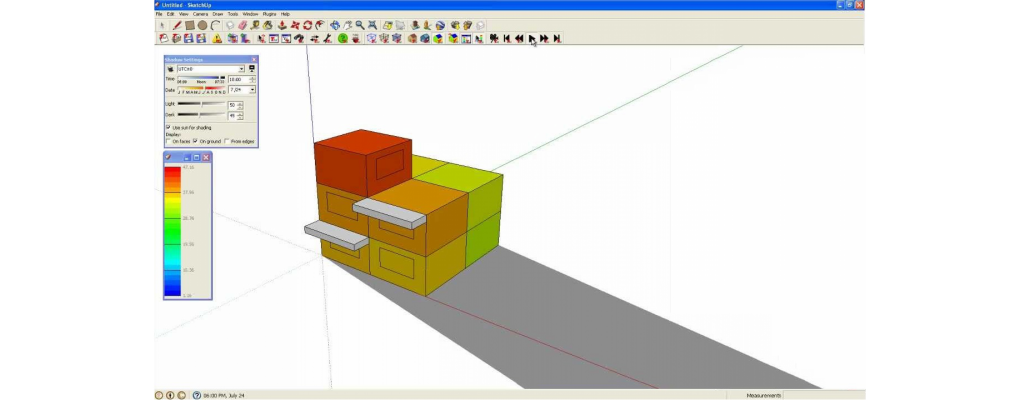Image resolution: width=1020 pixels, height=400 pixels.
Task: Adjust the Light value stepper
Action: 240,105
